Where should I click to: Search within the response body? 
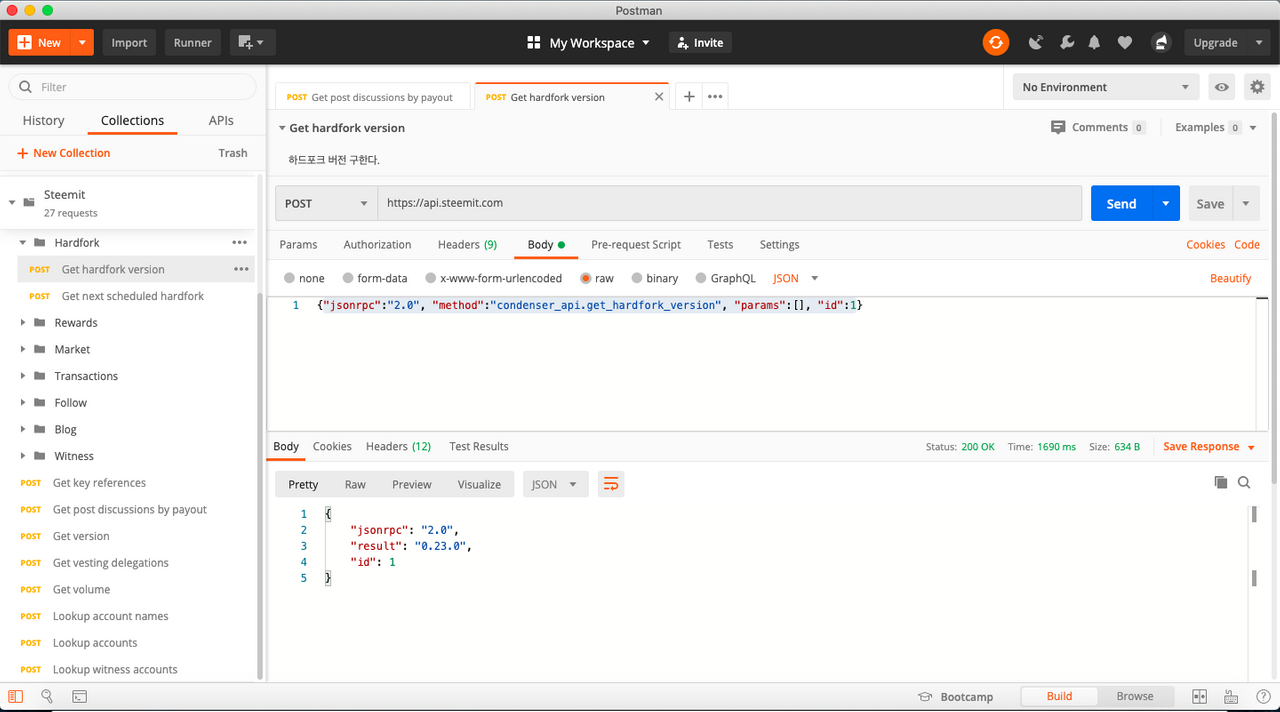1244,482
